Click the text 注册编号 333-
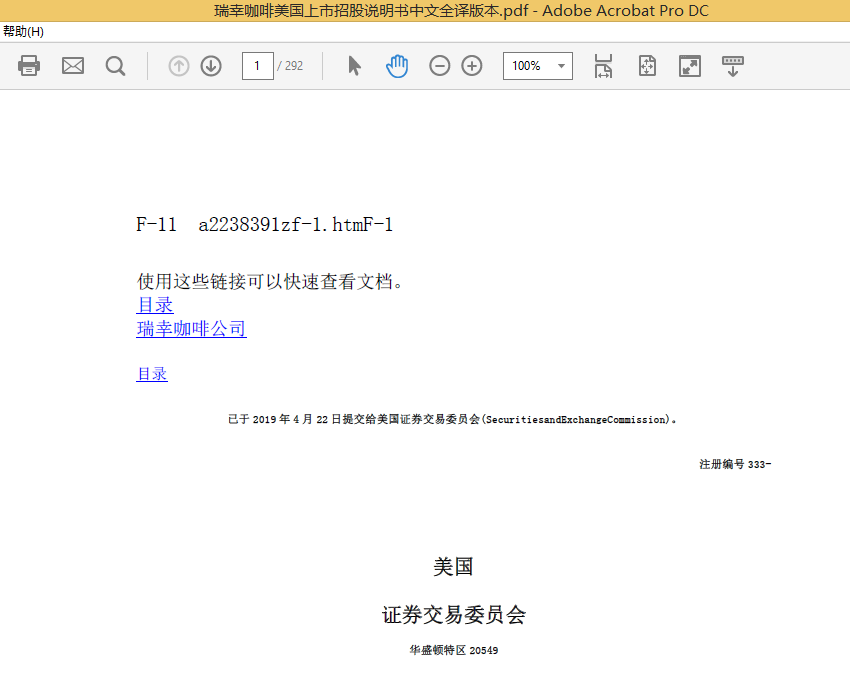Viewport: 850px width, 685px height. (x=735, y=464)
